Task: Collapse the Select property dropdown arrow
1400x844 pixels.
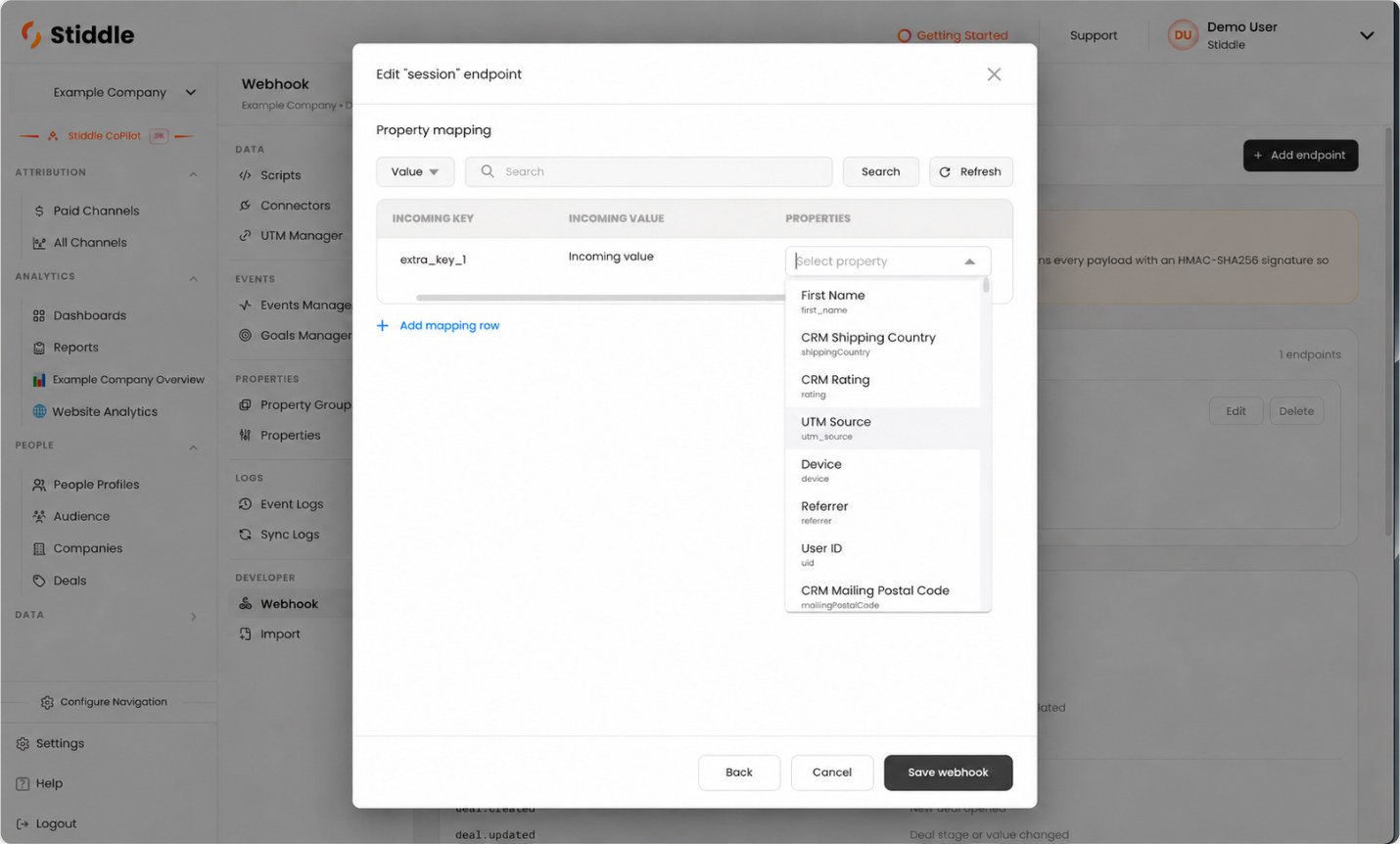Action: 969,261
